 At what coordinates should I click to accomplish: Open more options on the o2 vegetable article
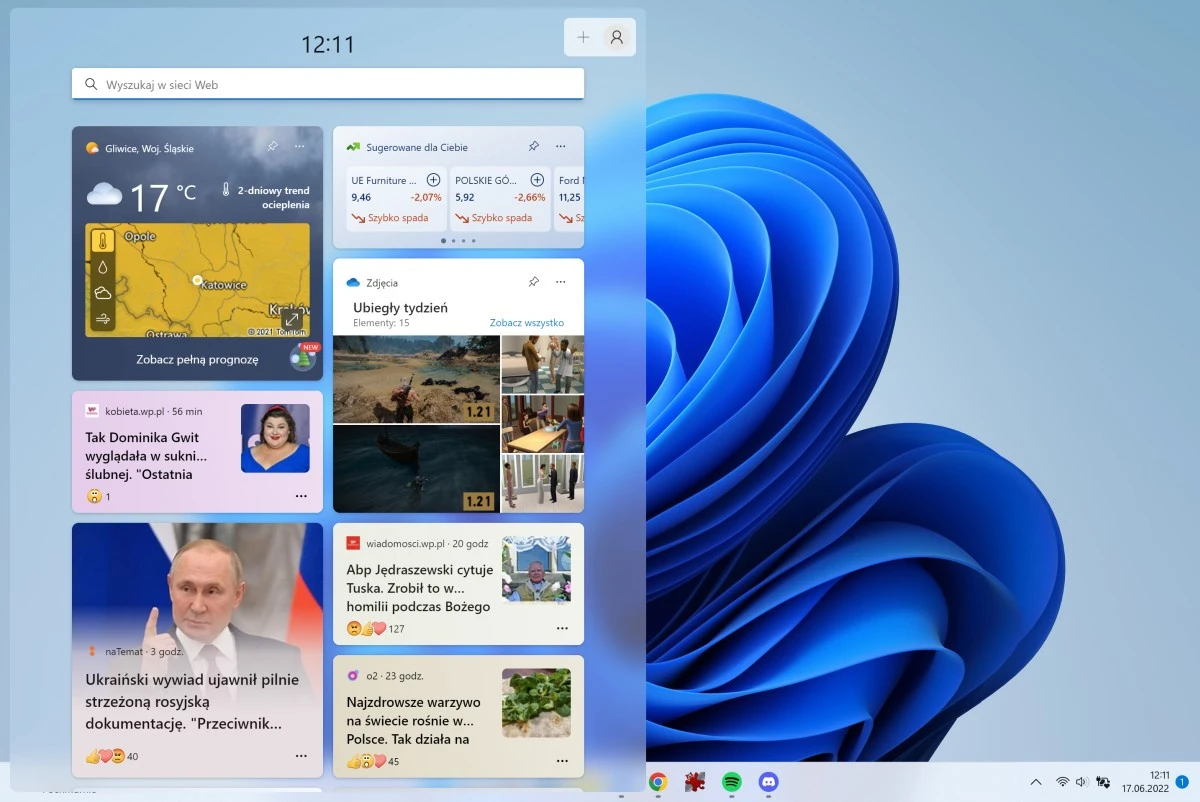[x=559, y=759]
